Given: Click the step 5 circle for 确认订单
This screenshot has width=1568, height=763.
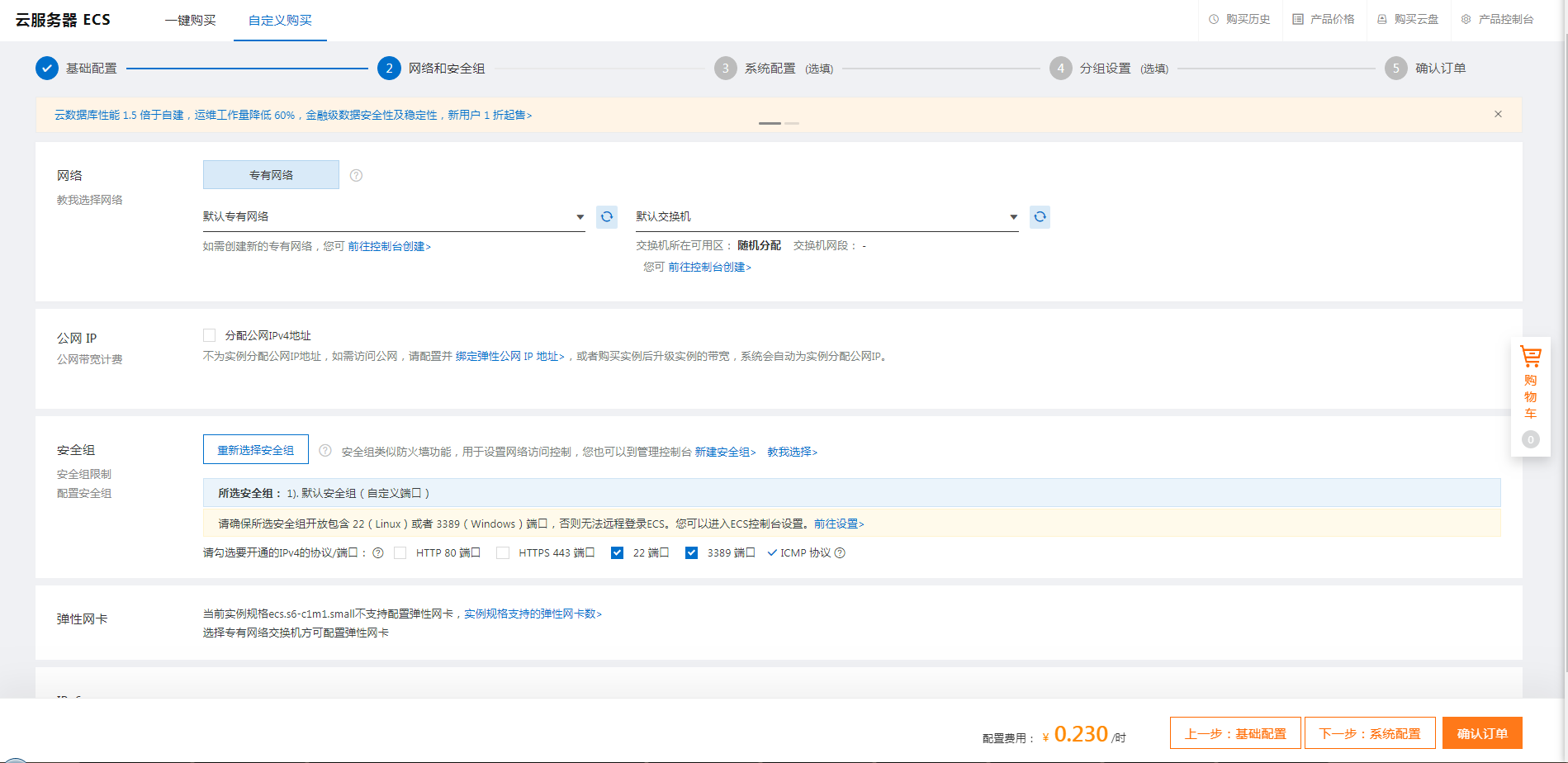Looking at the screenshot, I should coord(1395,68).
